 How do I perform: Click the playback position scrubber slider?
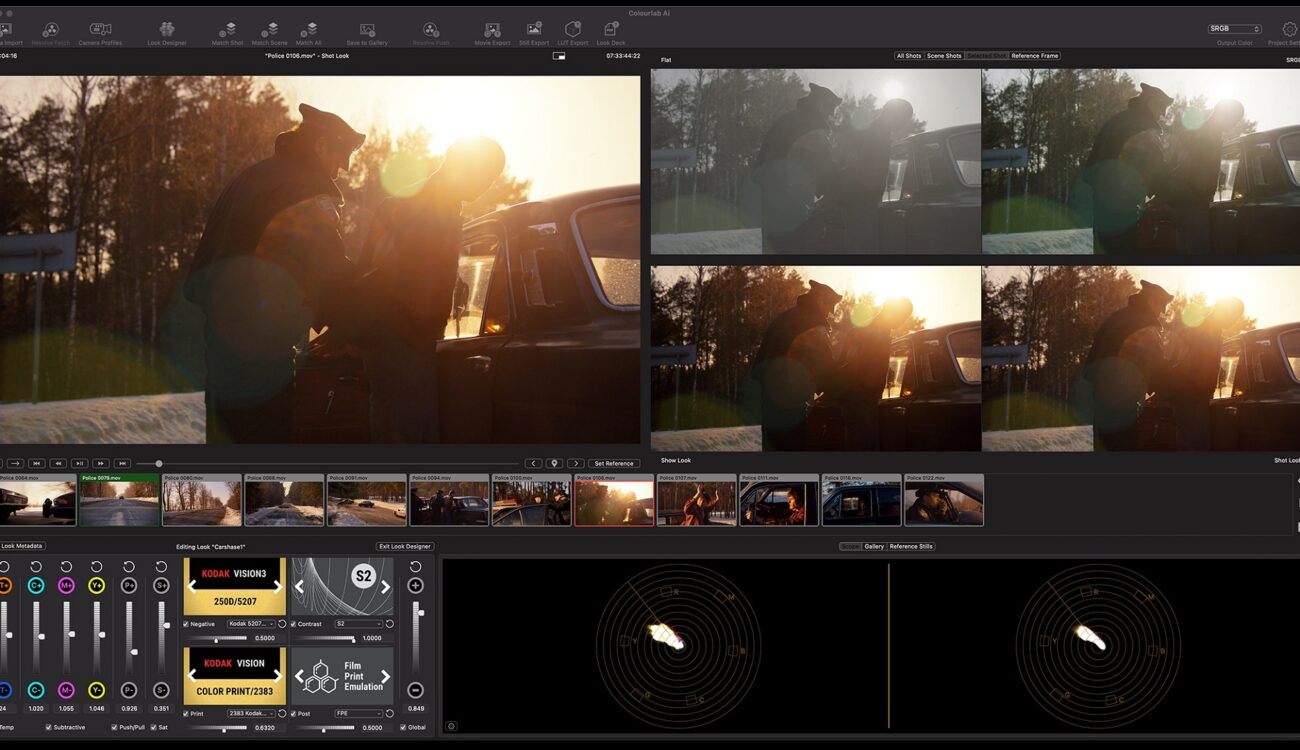pos(158,464)
